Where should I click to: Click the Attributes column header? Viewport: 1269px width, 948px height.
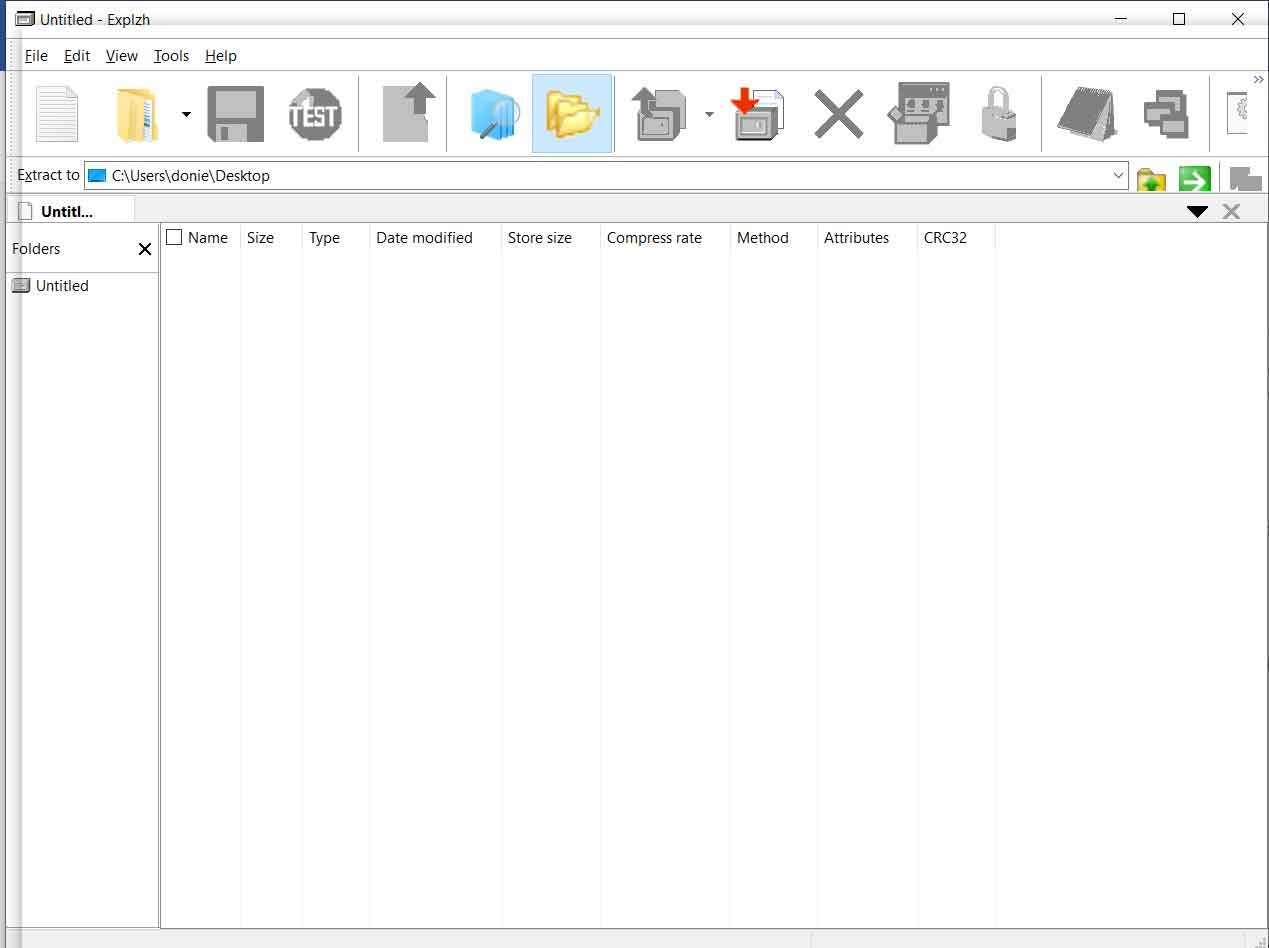[856, 238]
